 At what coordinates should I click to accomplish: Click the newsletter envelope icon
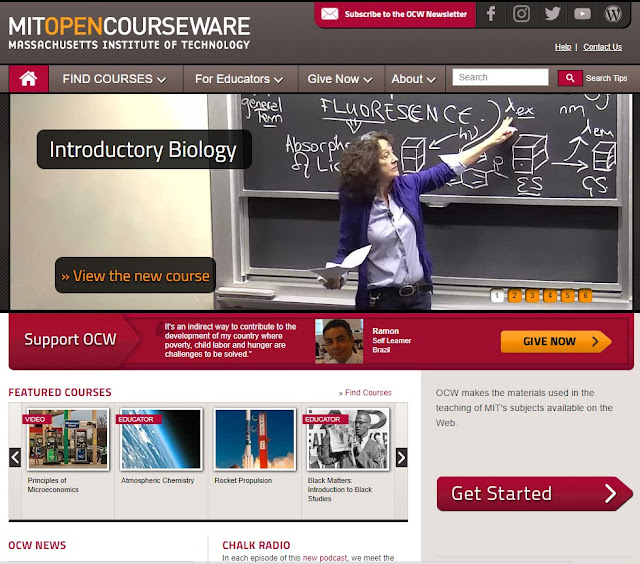tap(329, 14)
